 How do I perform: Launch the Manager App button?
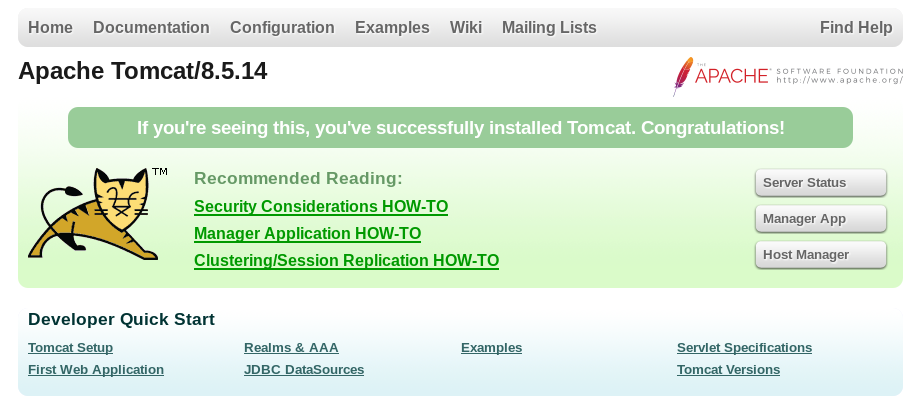click(820, 219)
